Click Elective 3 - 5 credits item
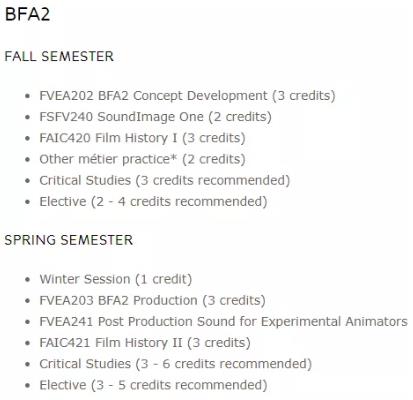Screen dimensions: 413x400 coord(153,385)
